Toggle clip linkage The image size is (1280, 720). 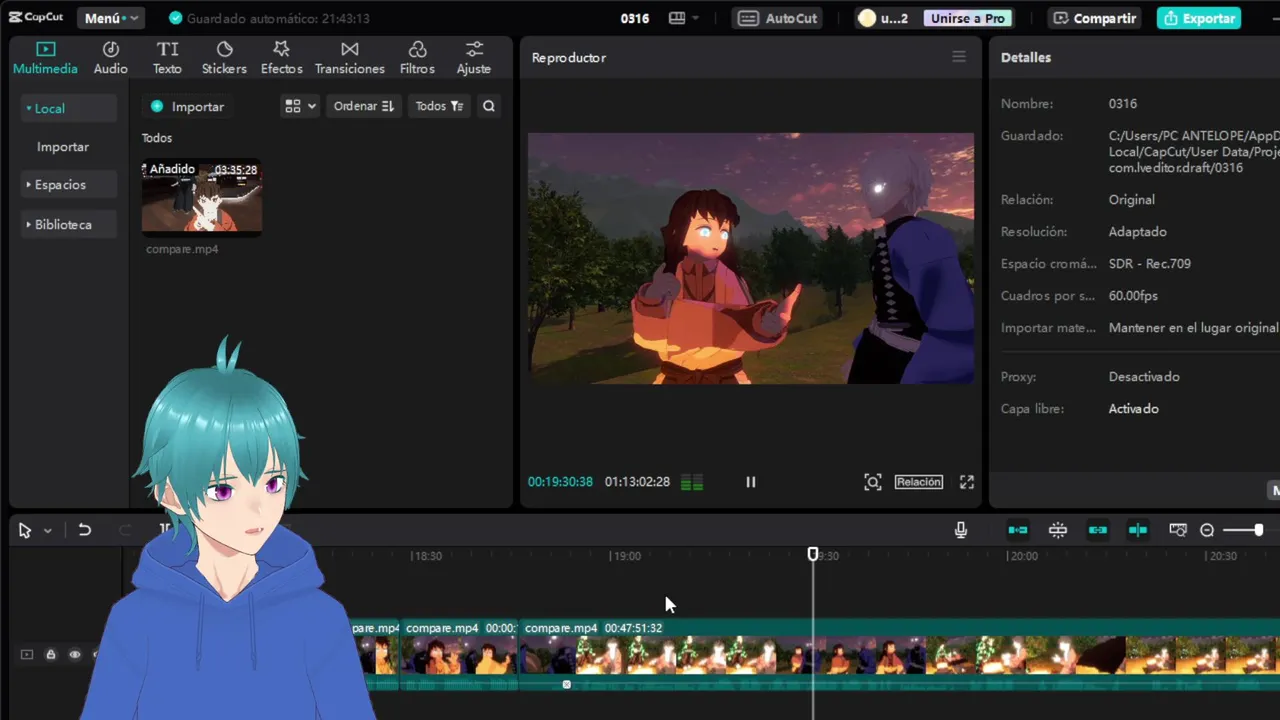tap(1098, 530)
